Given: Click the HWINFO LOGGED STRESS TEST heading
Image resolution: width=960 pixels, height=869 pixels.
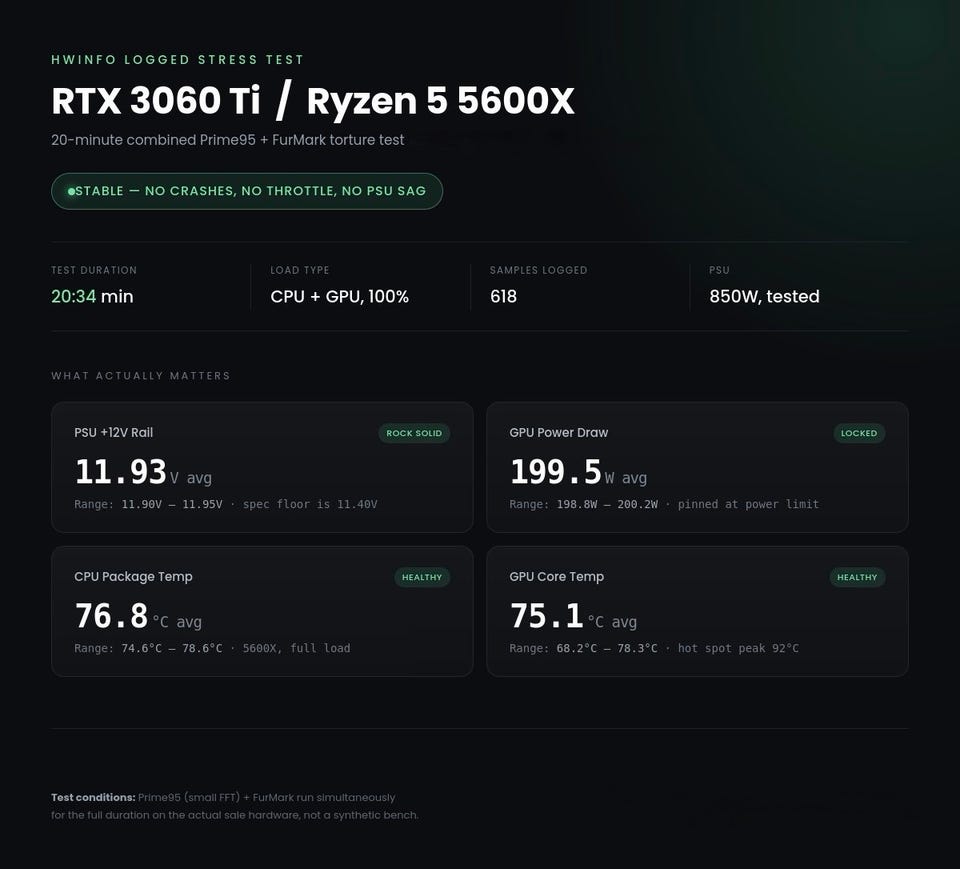Looking at the screenshot, I should pyautogui.click(x=177, y=59).
